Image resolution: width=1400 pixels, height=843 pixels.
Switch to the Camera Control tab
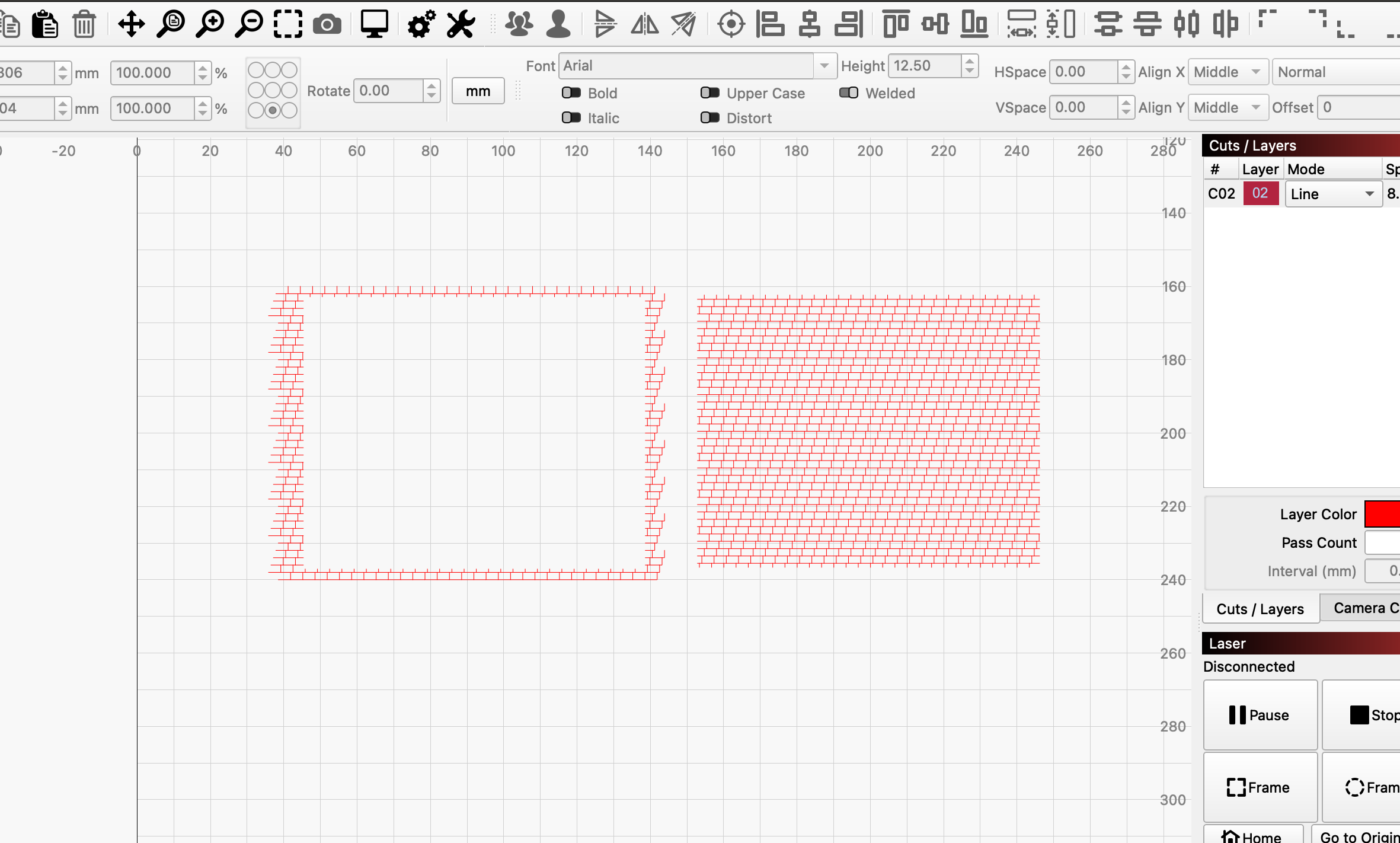(1363, 608)
